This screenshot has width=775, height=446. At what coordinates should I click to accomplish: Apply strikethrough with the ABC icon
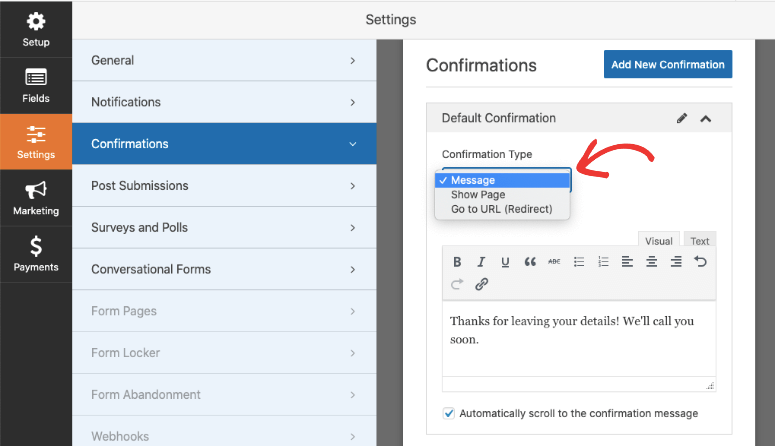click(x=554, y=262)
